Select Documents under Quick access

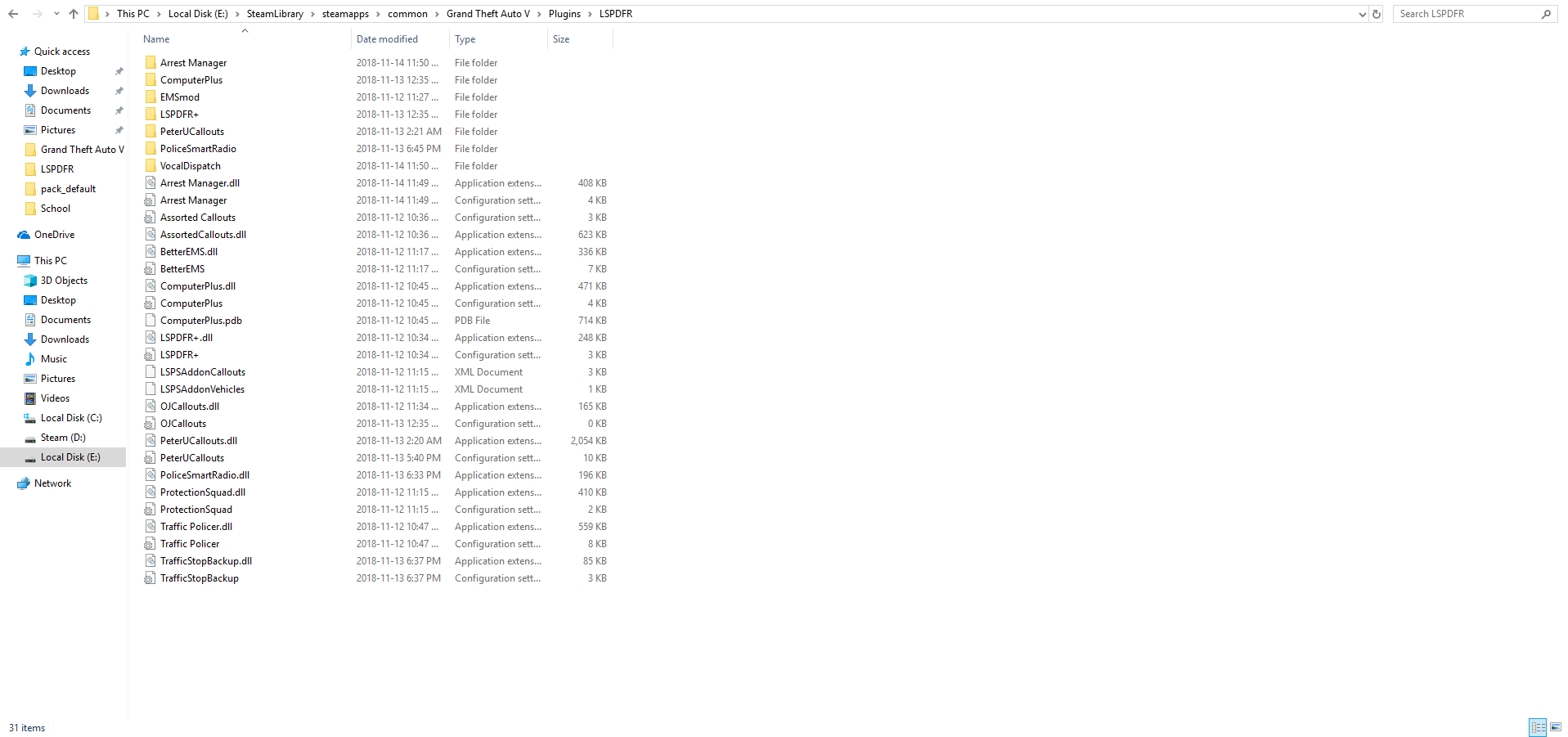tap(65, 110)
